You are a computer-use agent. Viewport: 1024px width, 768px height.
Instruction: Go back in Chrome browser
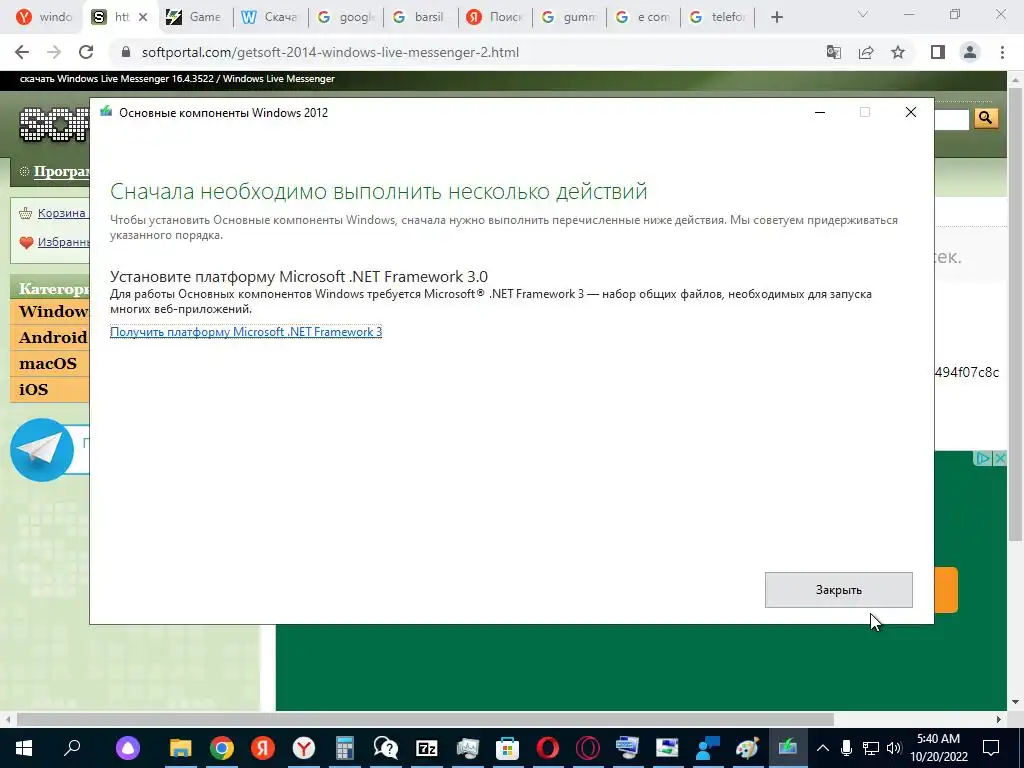coord(22,52)
